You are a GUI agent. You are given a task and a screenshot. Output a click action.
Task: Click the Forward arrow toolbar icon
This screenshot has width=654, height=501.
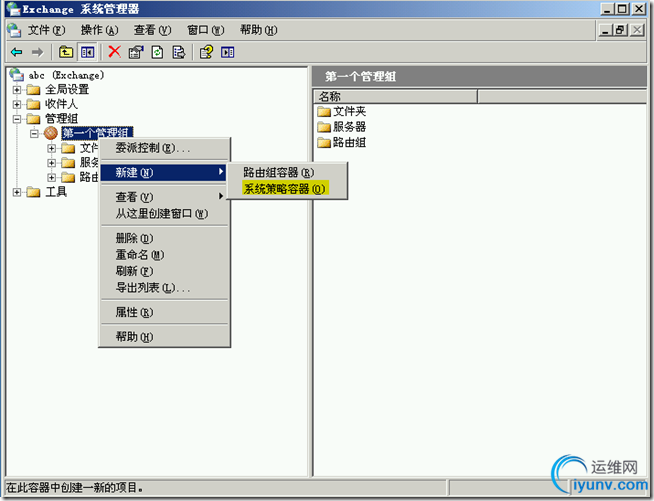38,52
